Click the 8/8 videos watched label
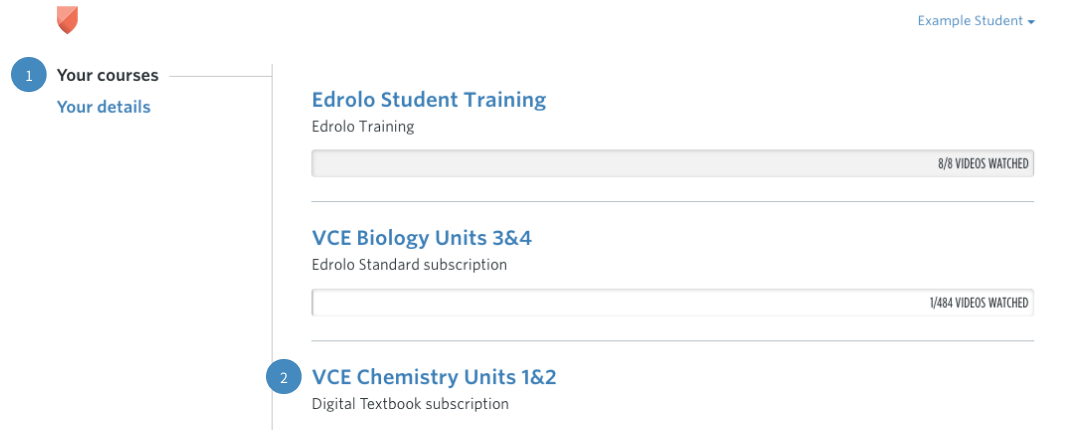Screen dimensions: 1075x430 click(x=983, y=164)
